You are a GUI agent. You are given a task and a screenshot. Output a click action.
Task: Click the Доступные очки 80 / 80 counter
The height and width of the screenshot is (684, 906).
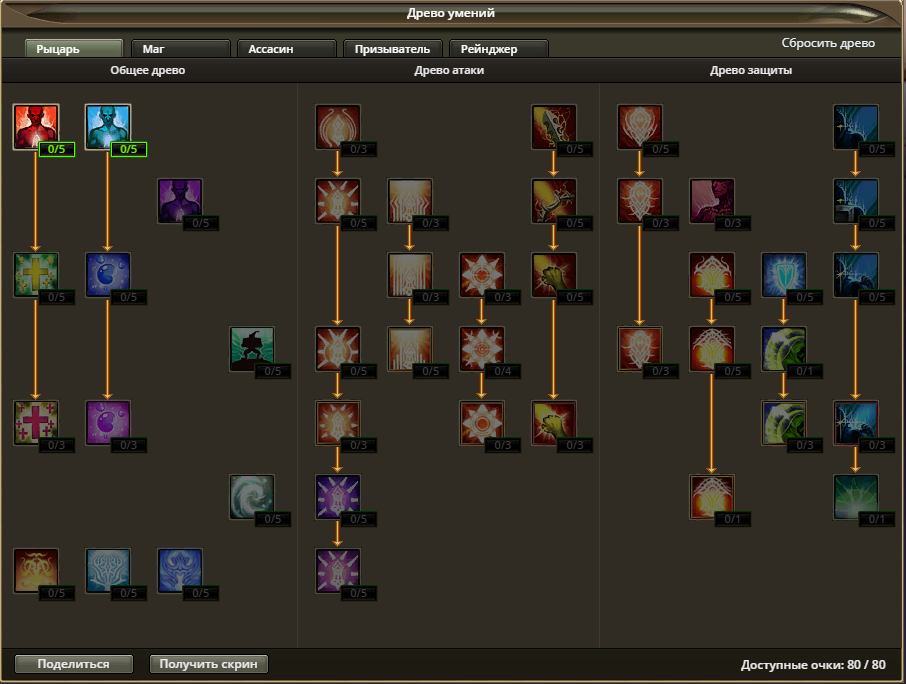coord(813,665)
